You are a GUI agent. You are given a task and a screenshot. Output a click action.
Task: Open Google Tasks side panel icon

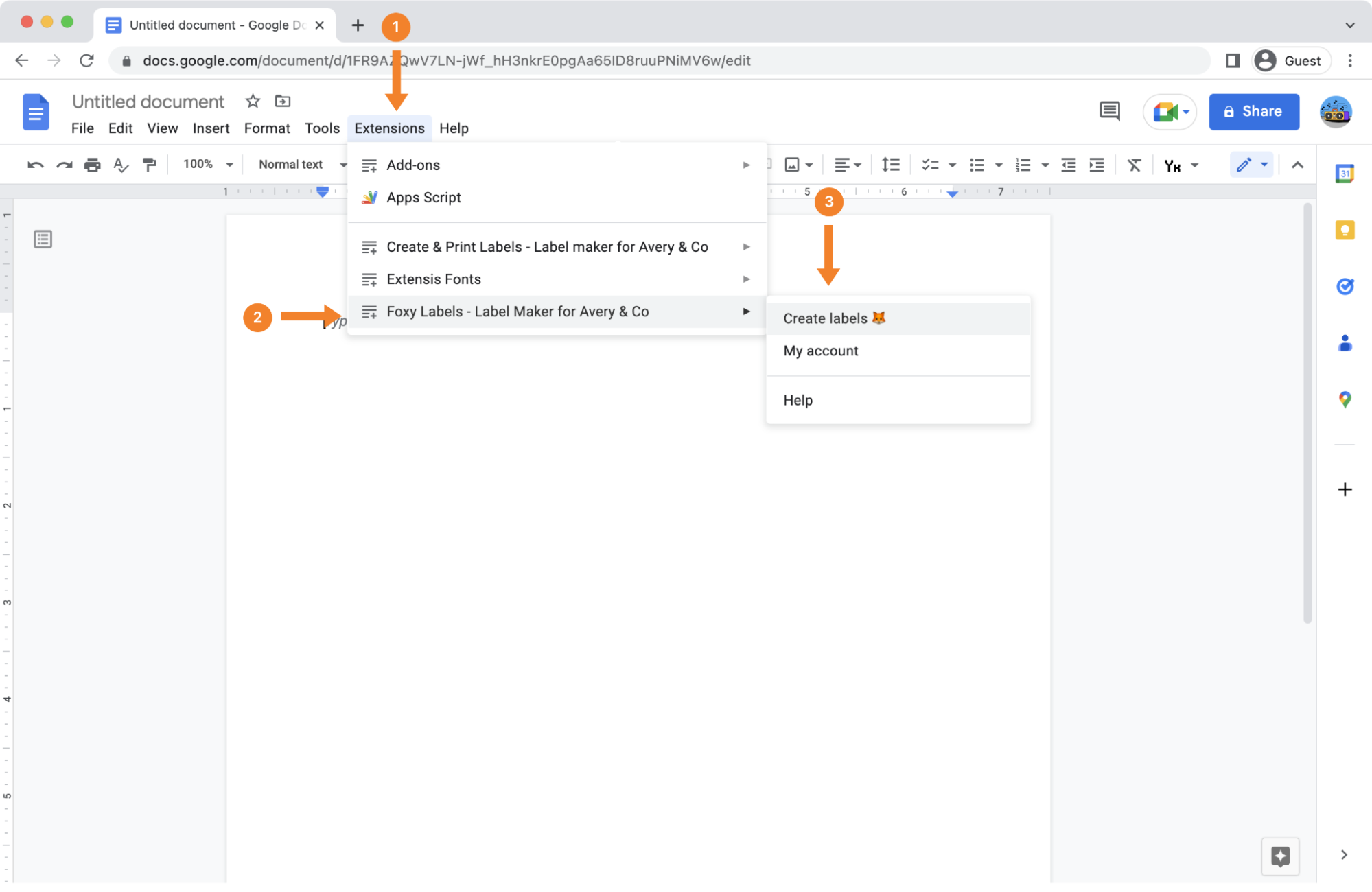[x=1345, y=286]
